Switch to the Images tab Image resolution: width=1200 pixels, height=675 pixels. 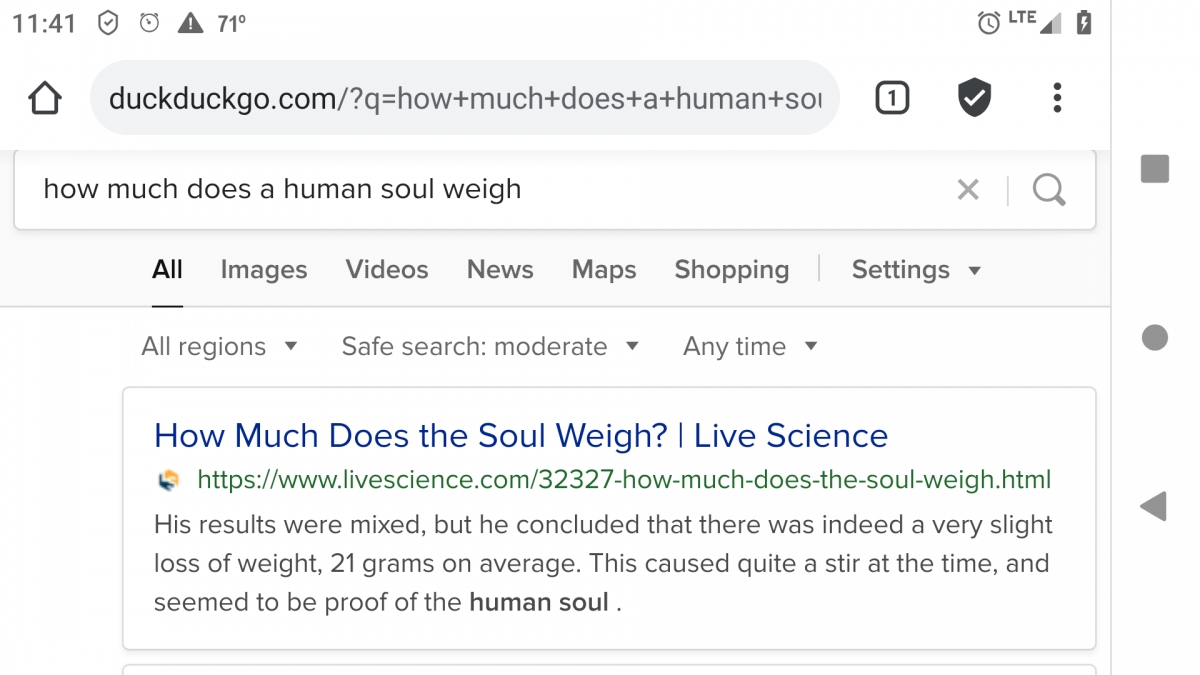264,270
